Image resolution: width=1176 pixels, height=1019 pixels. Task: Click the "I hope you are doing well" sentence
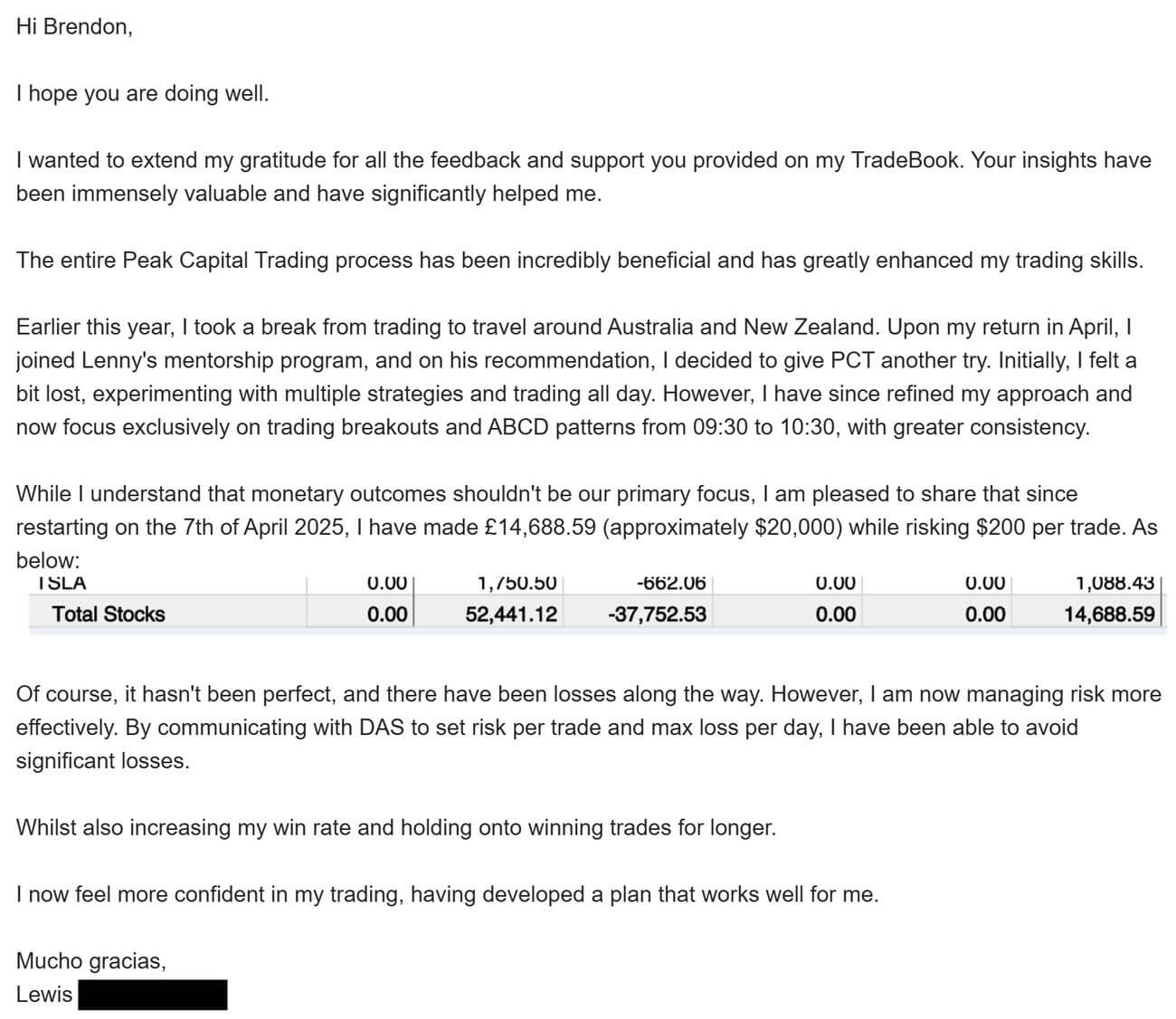142,94
